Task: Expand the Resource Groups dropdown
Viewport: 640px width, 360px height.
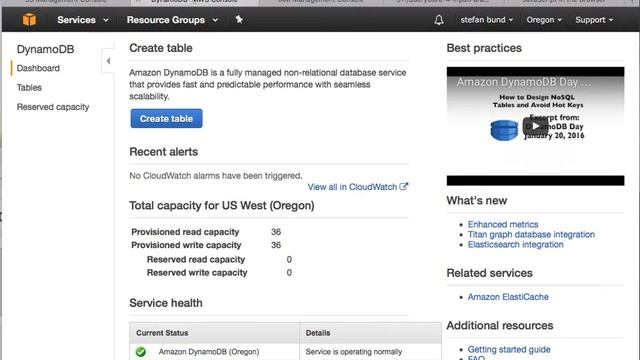Action: (172, 20)
